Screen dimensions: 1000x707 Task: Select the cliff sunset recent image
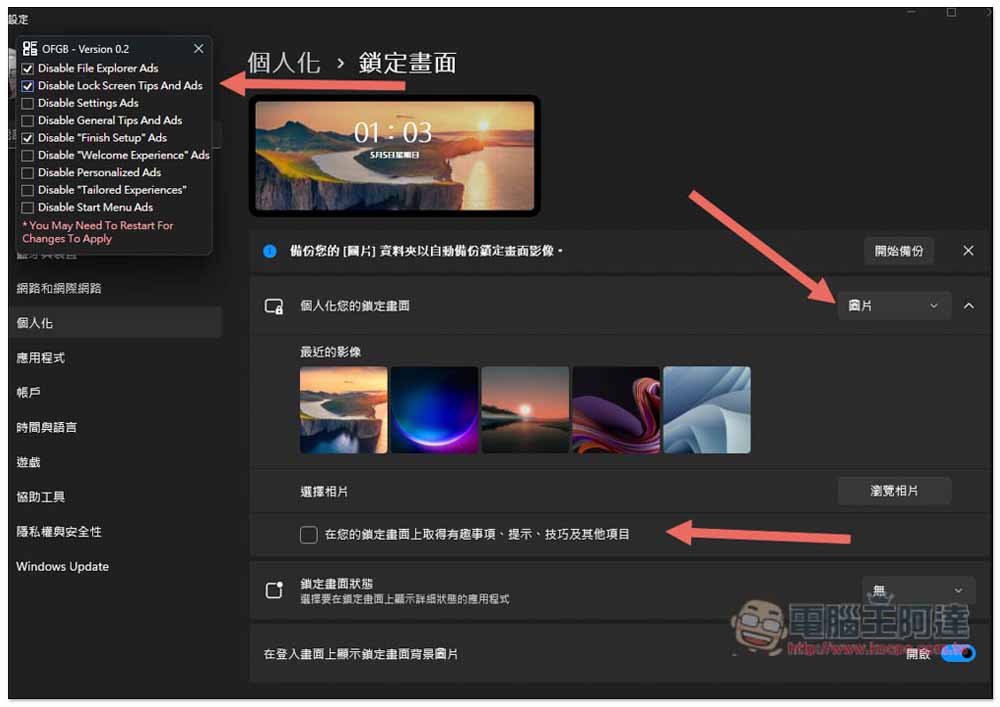click(x=344, y=410)
